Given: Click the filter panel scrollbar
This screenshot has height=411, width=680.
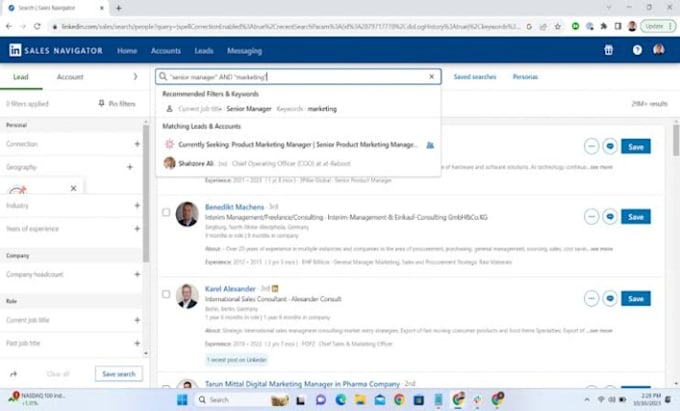Looking at the screenshot, I should point(146,193).
